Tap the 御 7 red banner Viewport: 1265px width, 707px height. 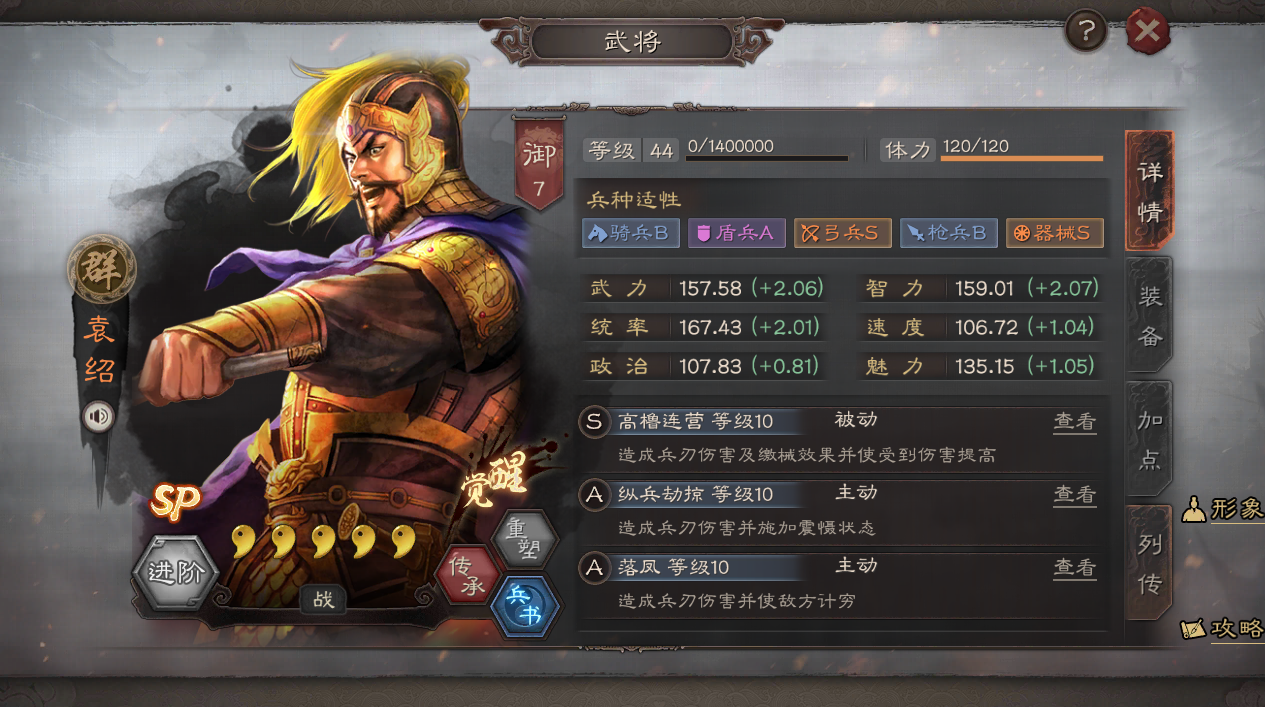click(539, 162)
